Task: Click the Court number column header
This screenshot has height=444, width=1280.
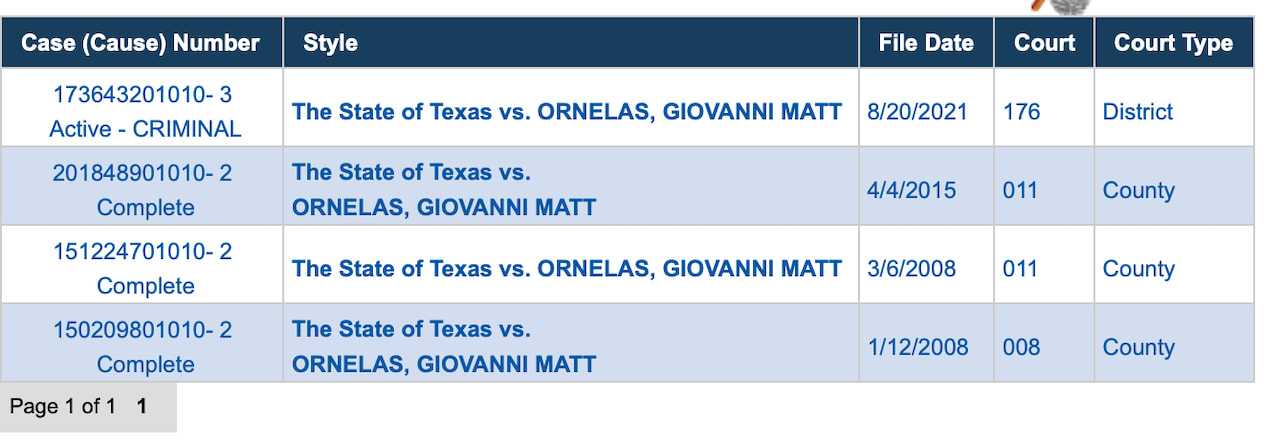Action: pos(1044,43)
